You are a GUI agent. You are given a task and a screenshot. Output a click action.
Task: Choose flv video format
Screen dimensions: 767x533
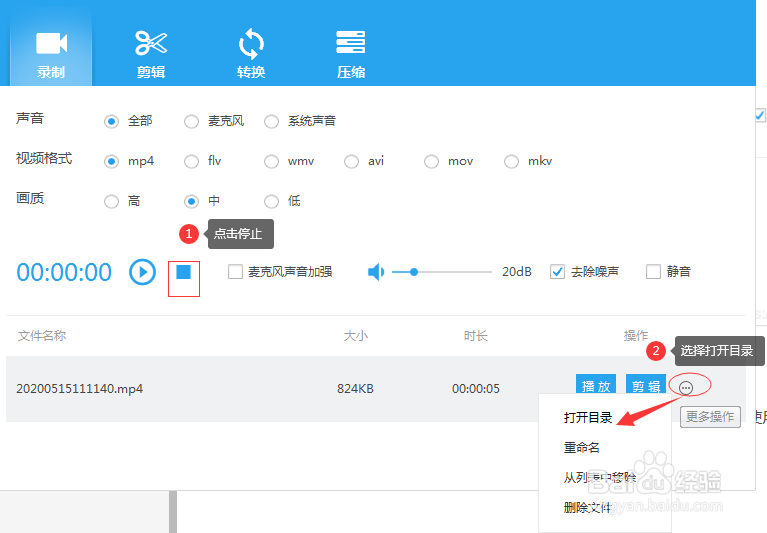point(191,161)
